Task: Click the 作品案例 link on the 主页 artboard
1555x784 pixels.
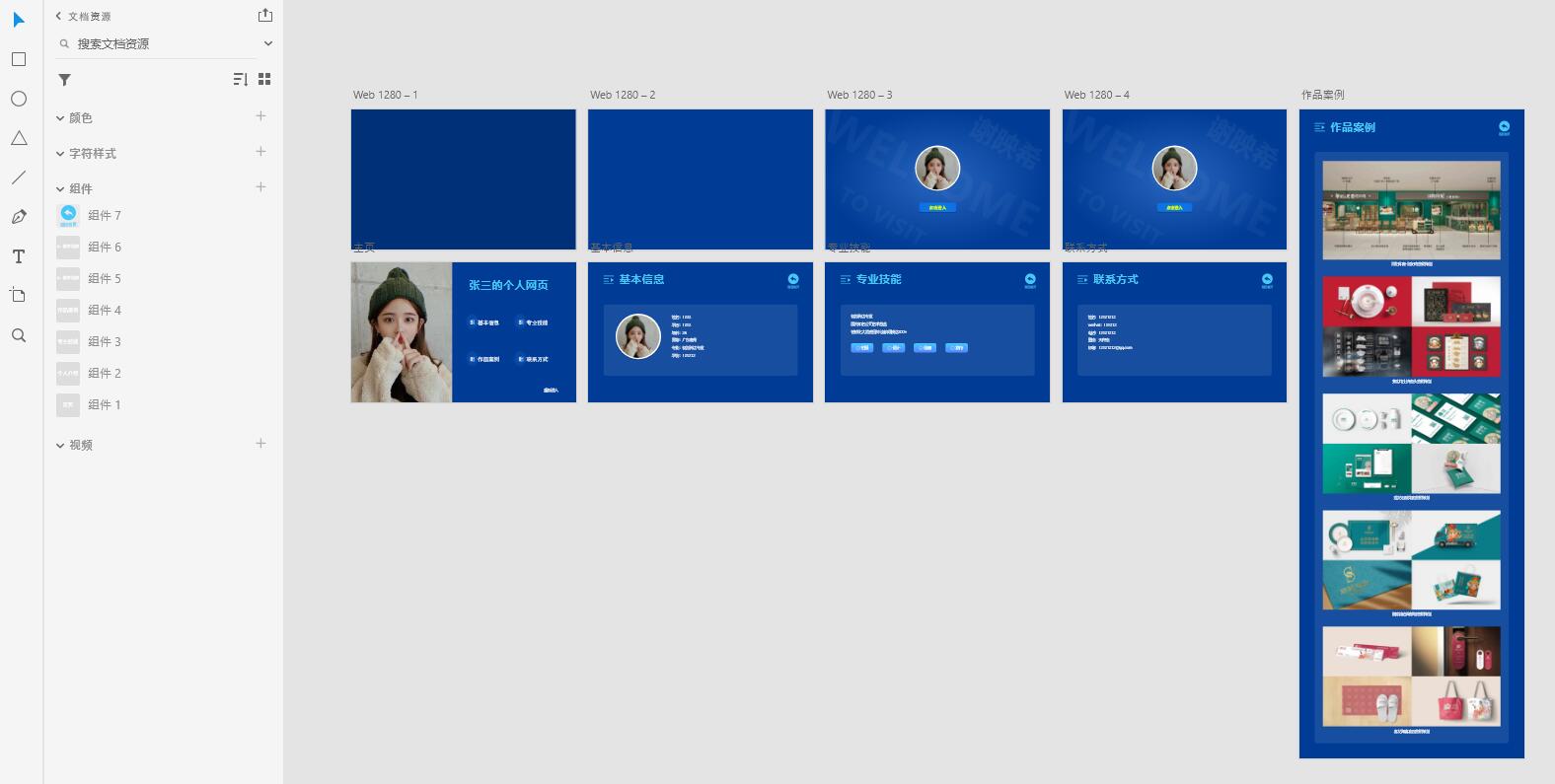Action: coord(484,359)
